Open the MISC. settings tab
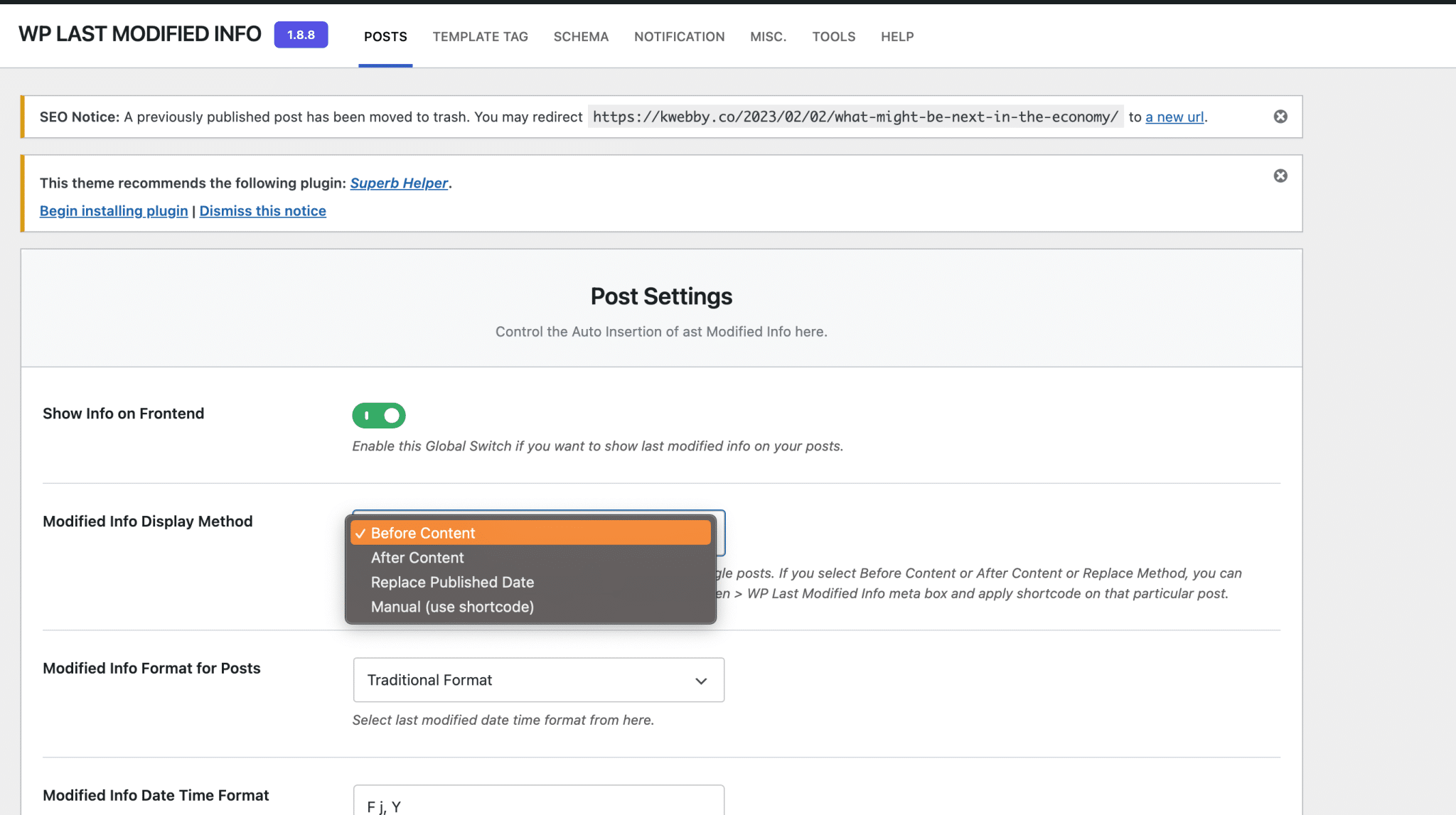The image size is (1456, 815). point(768,36)
